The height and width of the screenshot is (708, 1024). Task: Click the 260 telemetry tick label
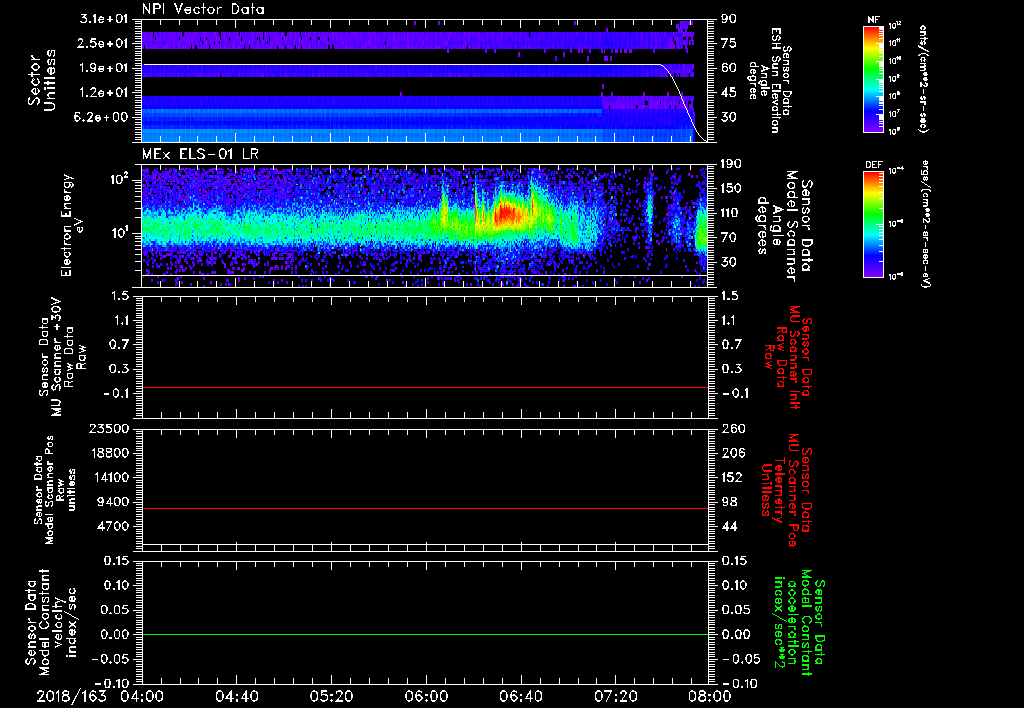coord(731,428)
